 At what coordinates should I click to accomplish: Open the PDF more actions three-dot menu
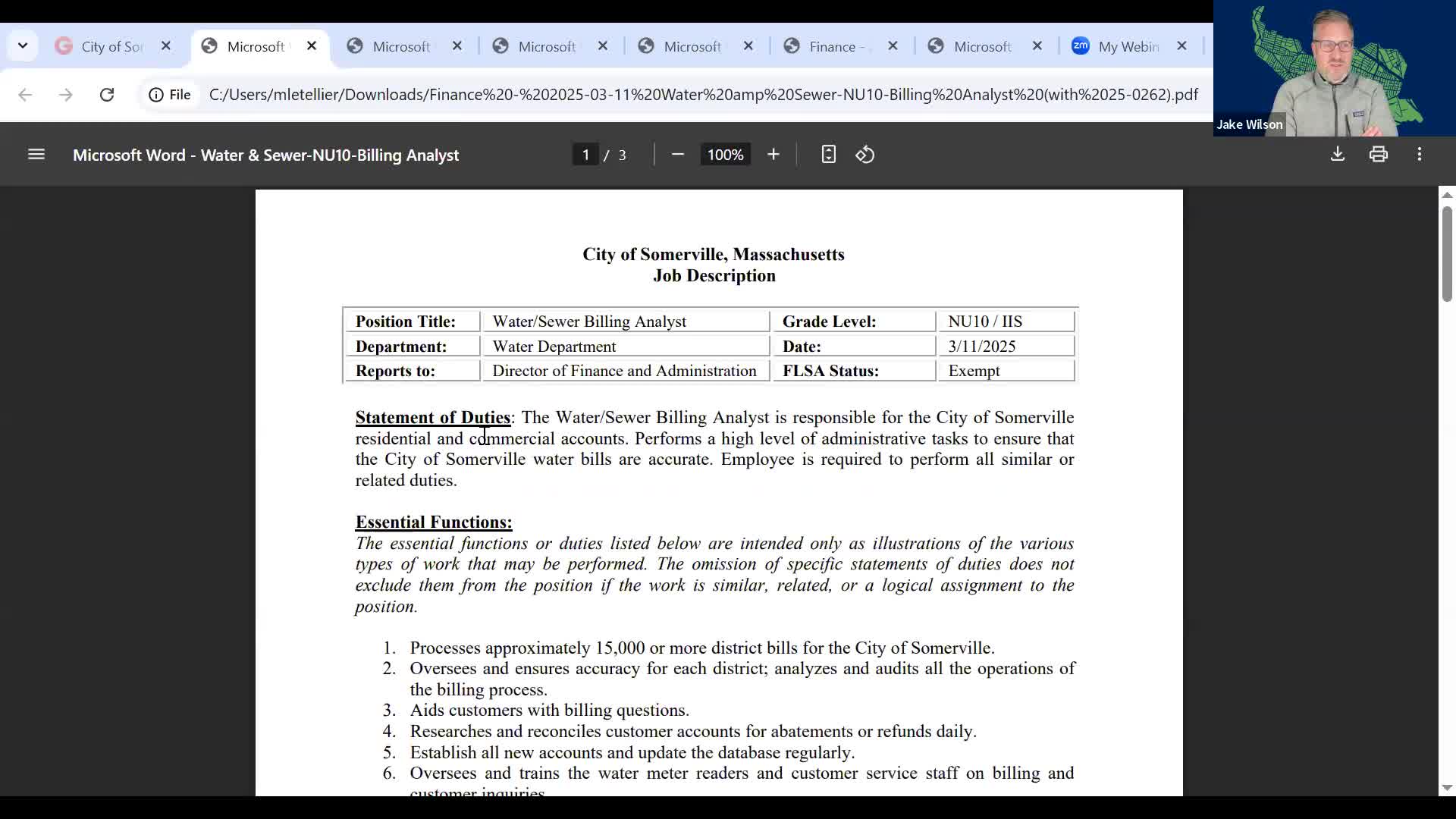tap(1419, 154)
